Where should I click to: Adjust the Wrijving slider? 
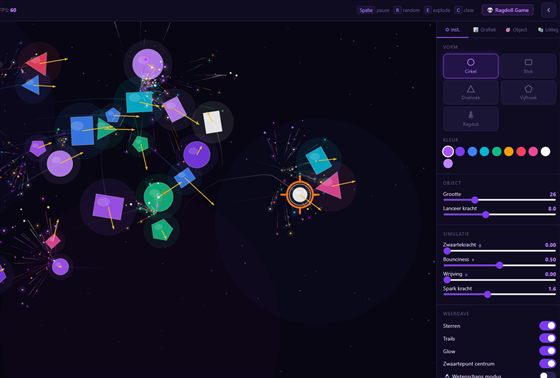pyautogui.click(x=500, y=280)
